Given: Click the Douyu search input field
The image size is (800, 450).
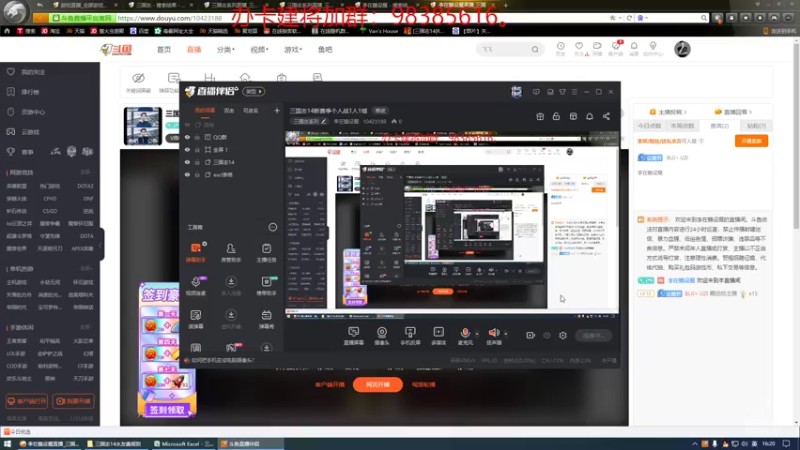Looking at the screenshot, I should click(505, 49).
